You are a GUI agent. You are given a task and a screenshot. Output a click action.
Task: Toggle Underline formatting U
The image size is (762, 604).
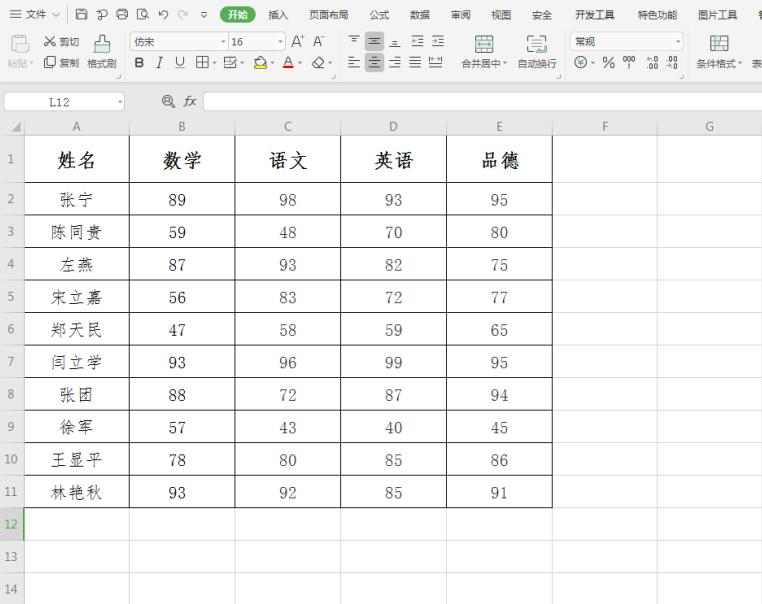click(x=180, y=62)
